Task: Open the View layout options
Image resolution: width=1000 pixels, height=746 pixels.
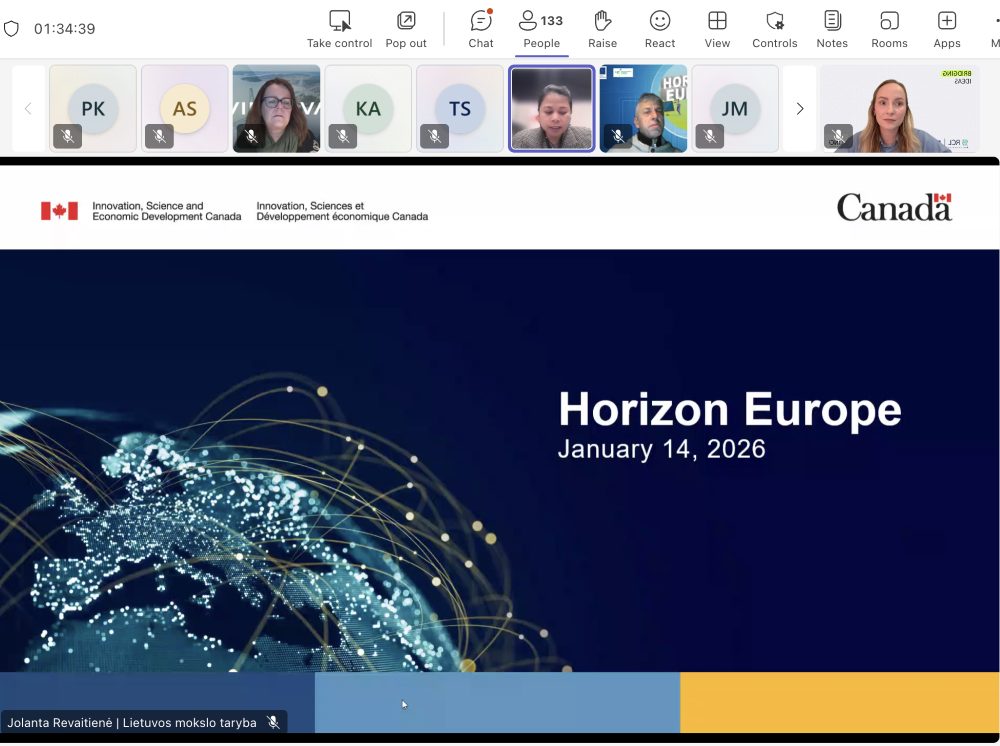Action: (x=717, y=21)
